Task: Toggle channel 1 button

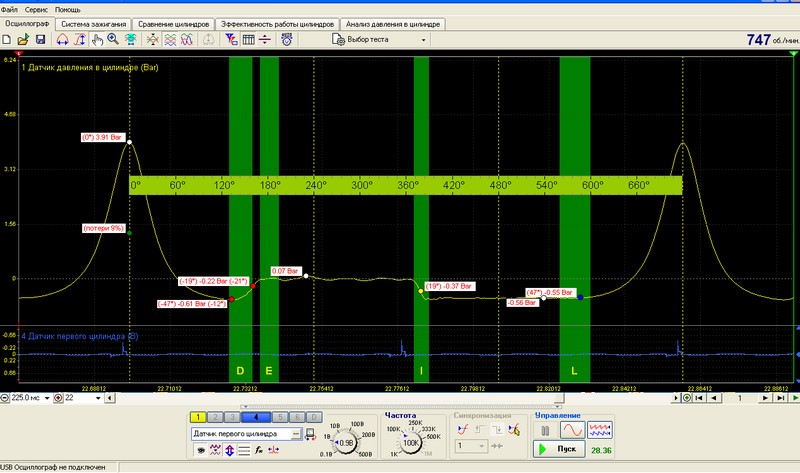Action: coord(198,417)
